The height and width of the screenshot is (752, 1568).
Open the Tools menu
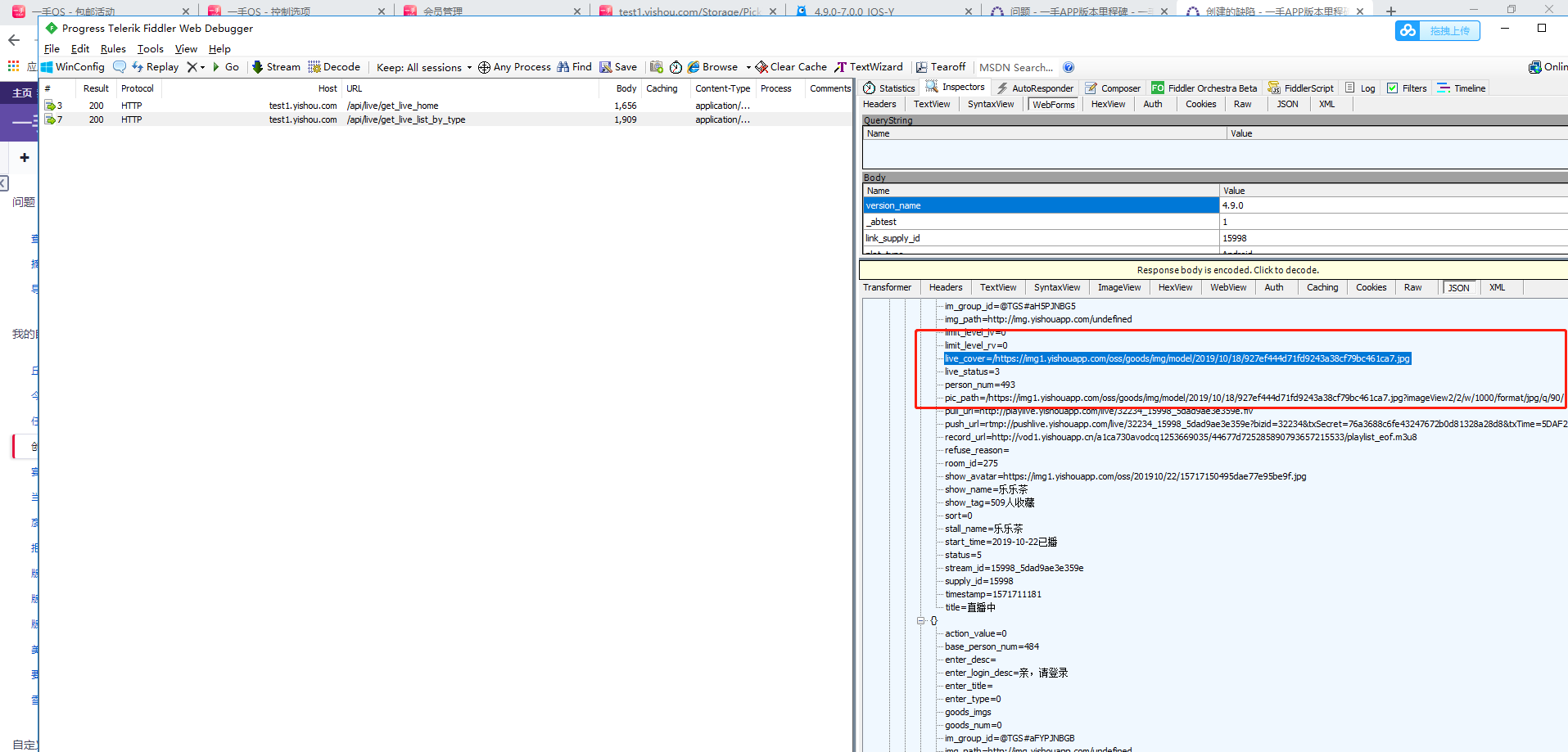[x=151, y=49]
